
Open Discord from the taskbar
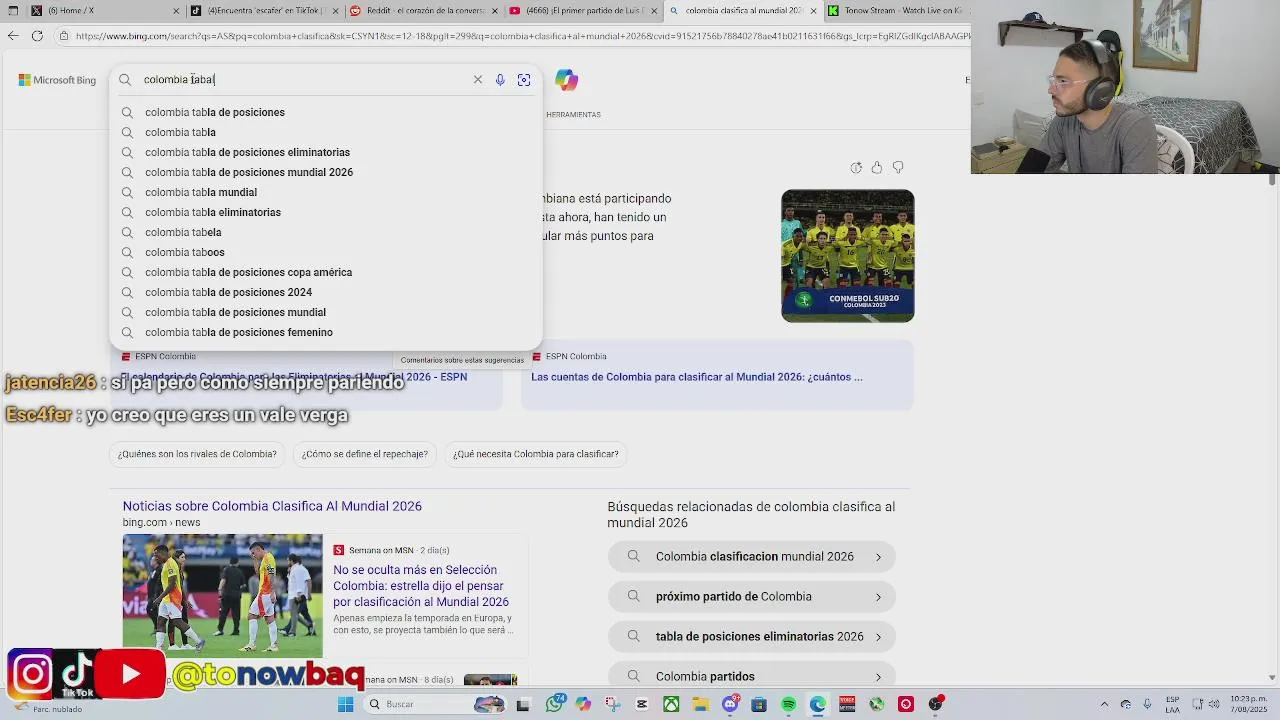(x=730, y=704)
